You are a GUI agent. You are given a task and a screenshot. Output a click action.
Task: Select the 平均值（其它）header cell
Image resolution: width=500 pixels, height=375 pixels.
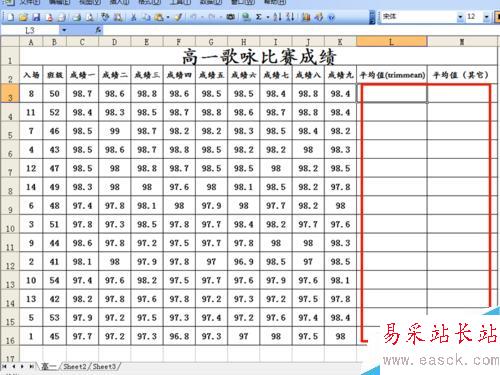[x=461, y=75]
